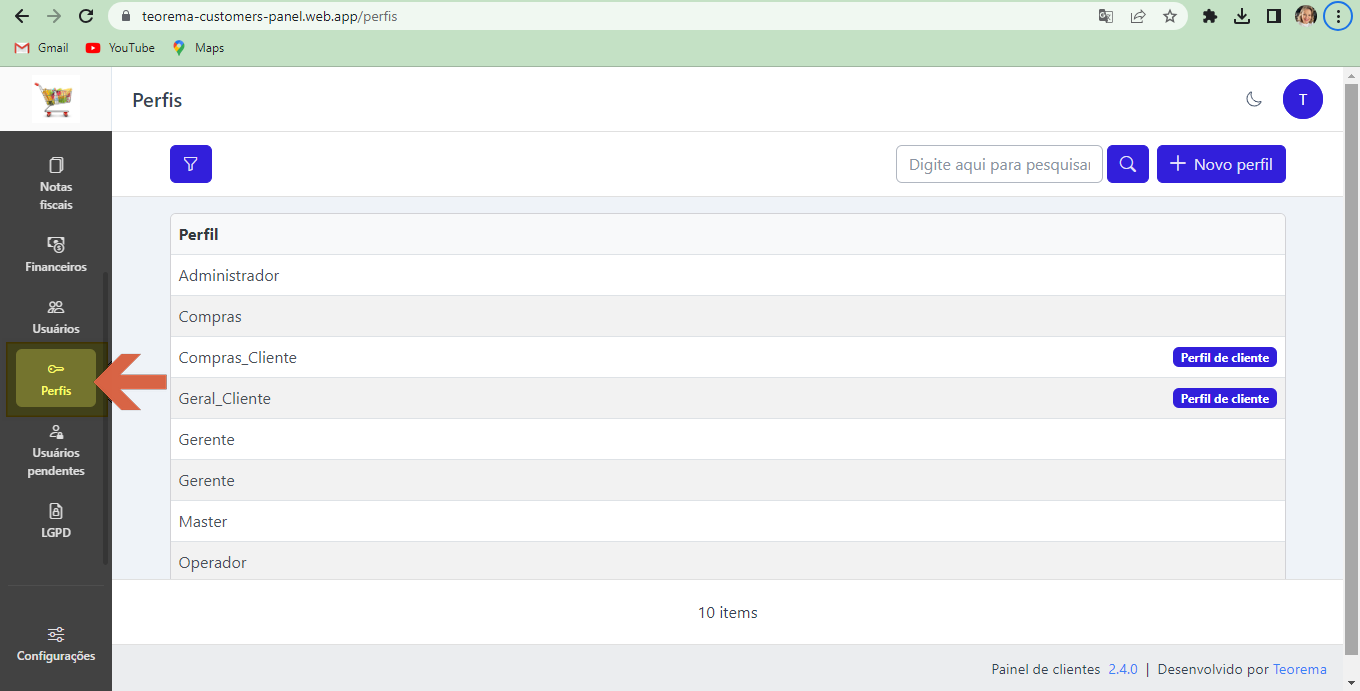Image resolution: width=1360 pixels, height=691 pixels.
Task: Open YouTube bookmark
Action: click(x=120, y=48)
